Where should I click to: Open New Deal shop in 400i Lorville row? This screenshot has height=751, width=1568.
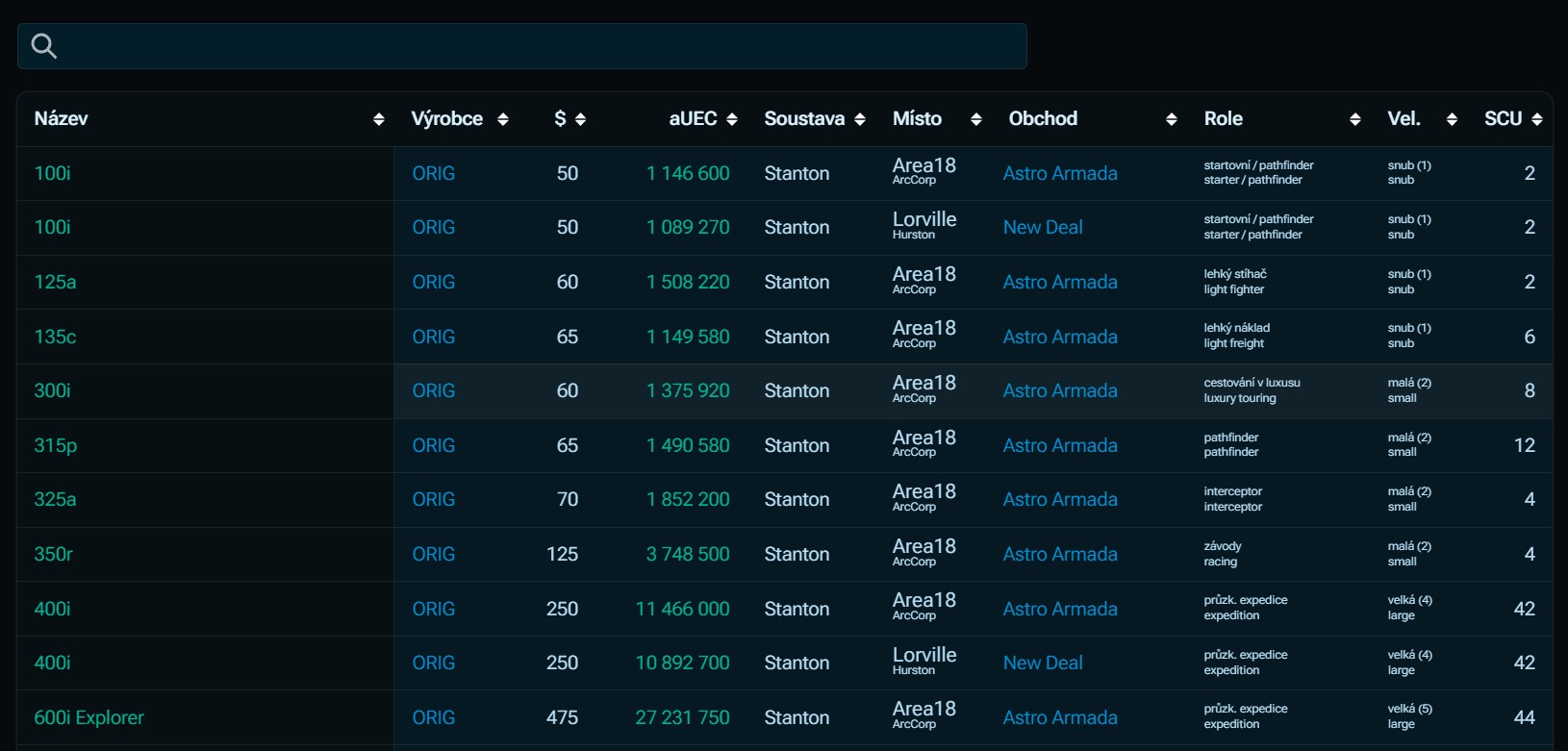coord(1043,663)
